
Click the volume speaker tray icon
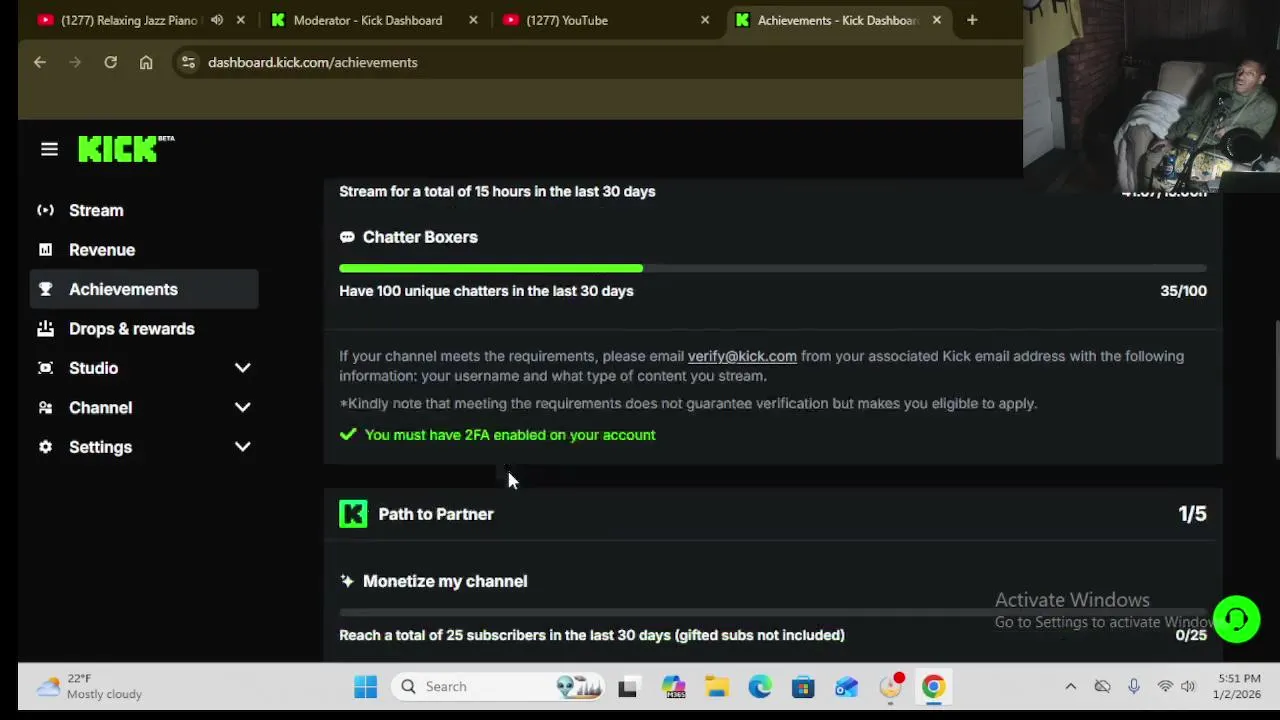(1188, 687)
